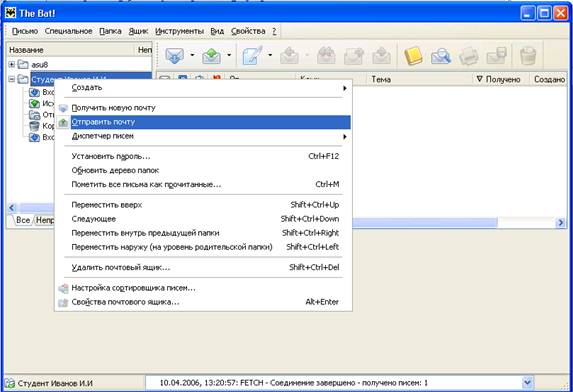The width and height of the screenshot is (573, 392).
Task: Open the Письмо menu
Action: [25, 31]
